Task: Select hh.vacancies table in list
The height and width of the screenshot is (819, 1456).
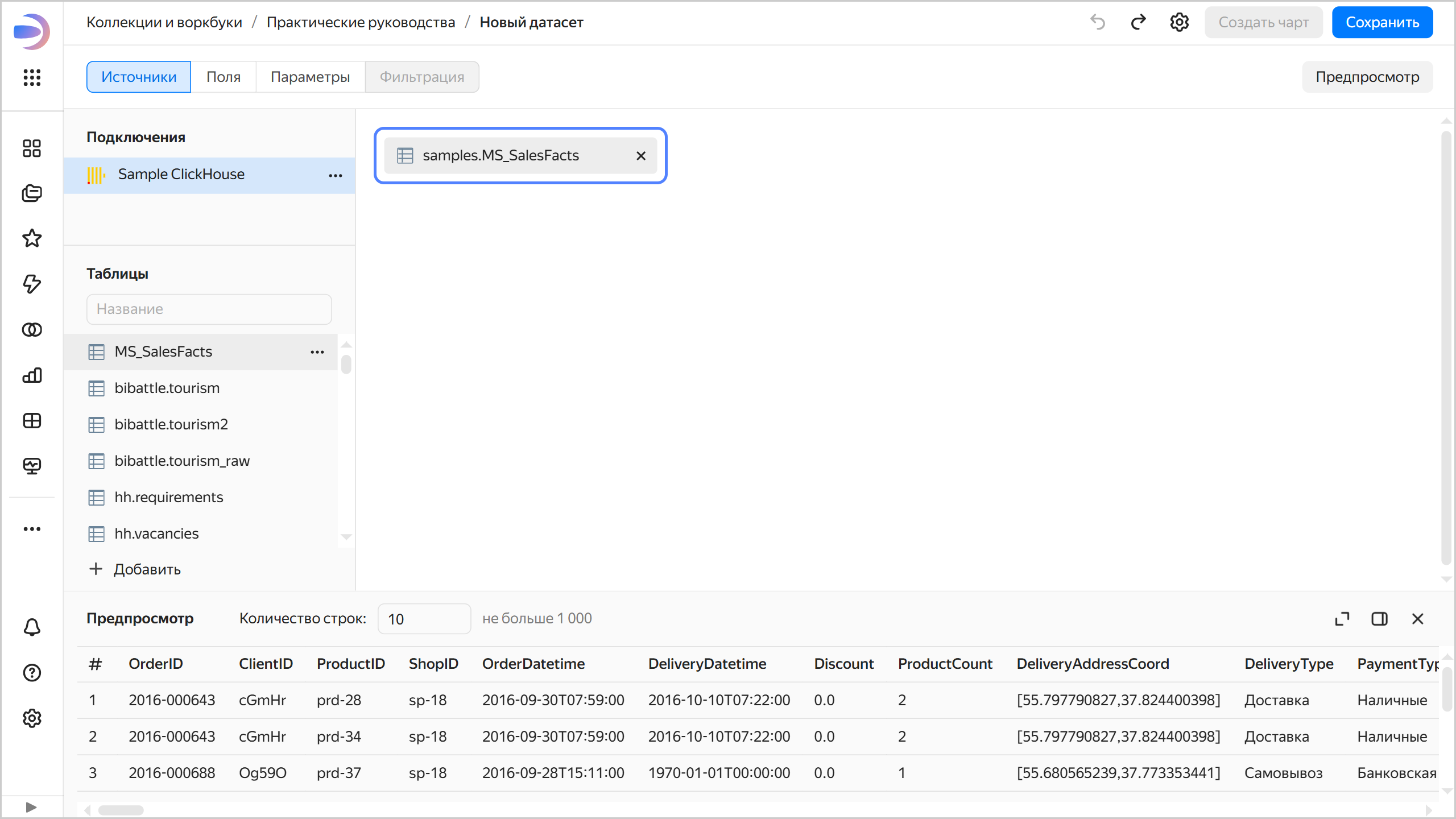Action: [x=156, y=533]
